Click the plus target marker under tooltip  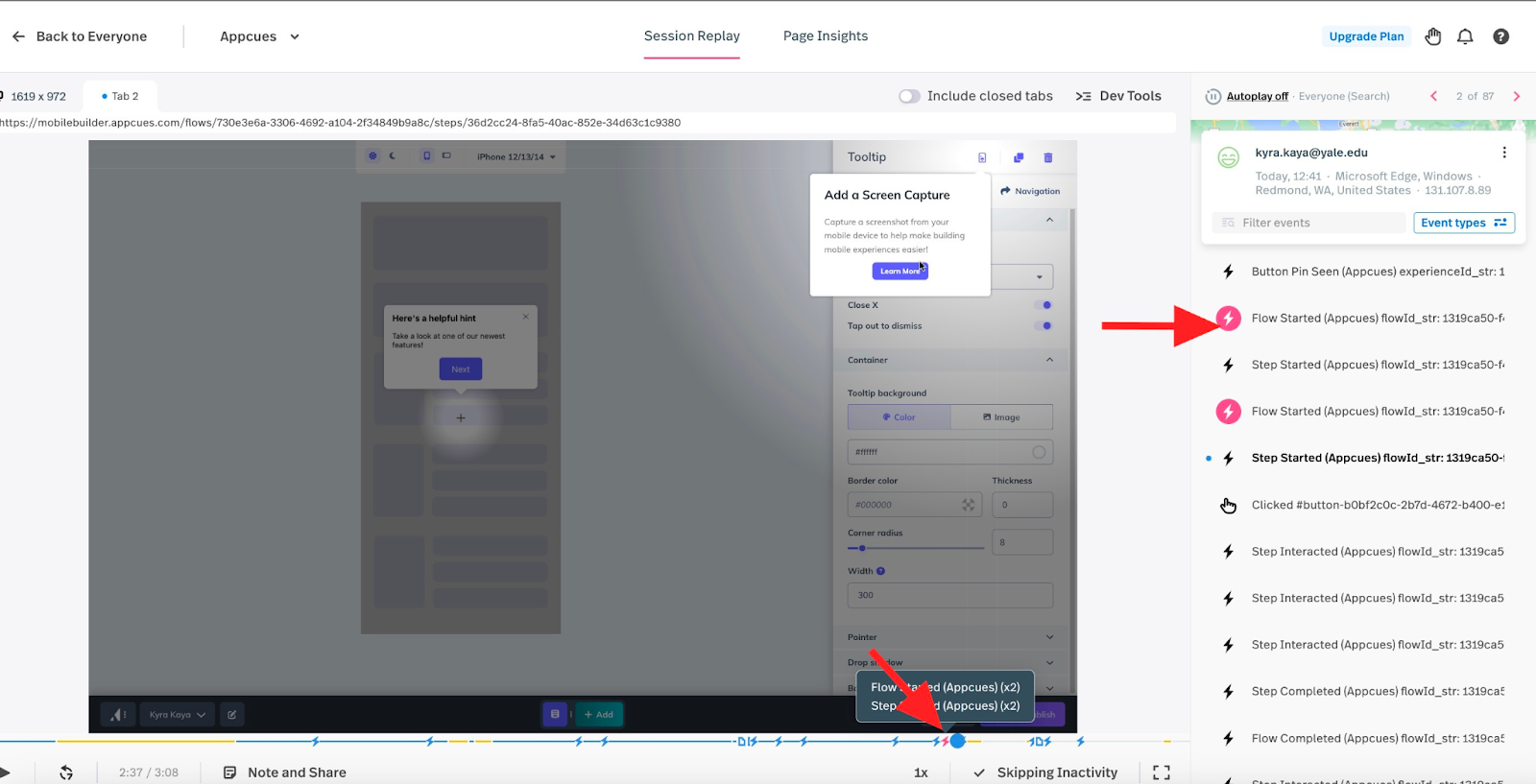(461, 417)
